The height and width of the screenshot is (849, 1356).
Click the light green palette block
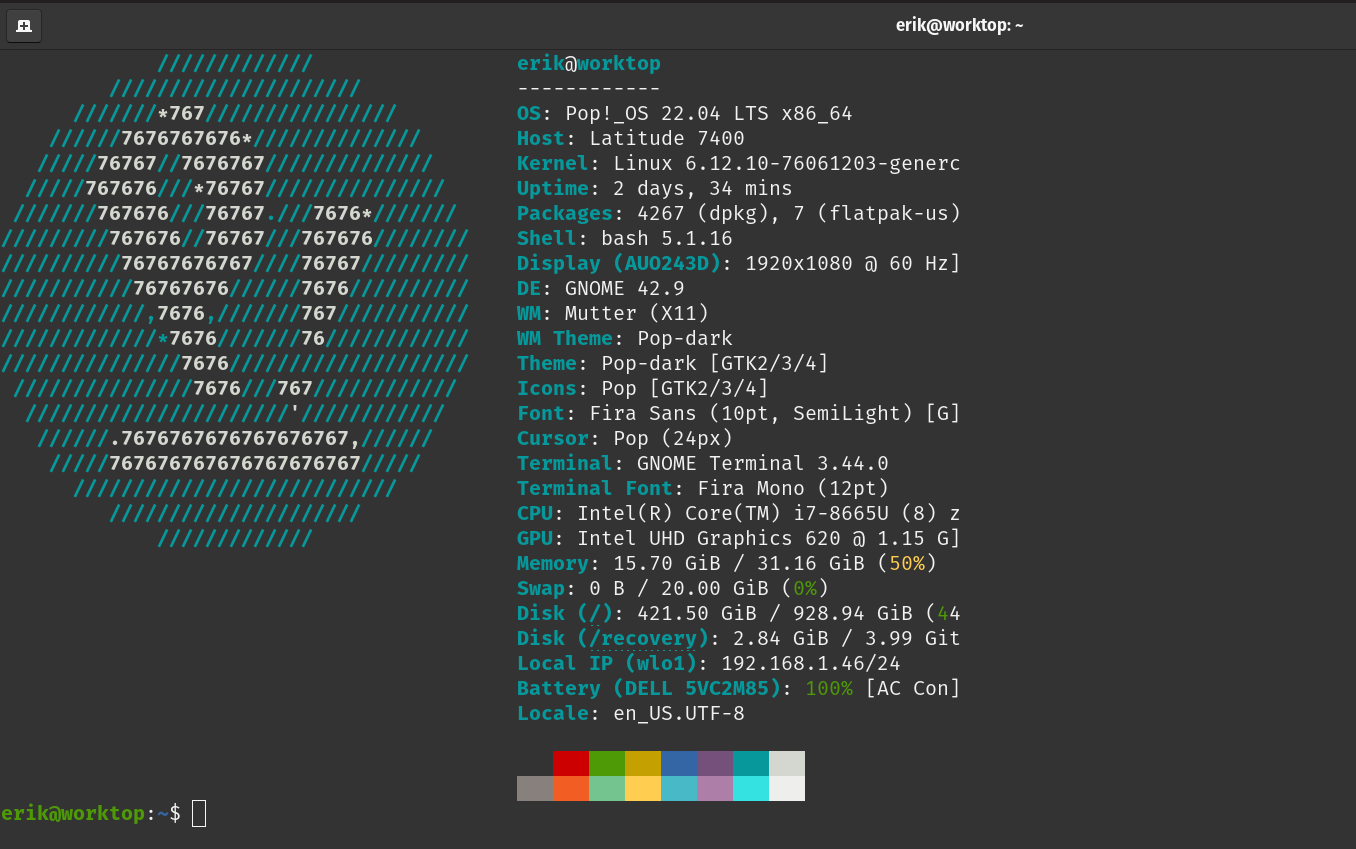[607, 789]
